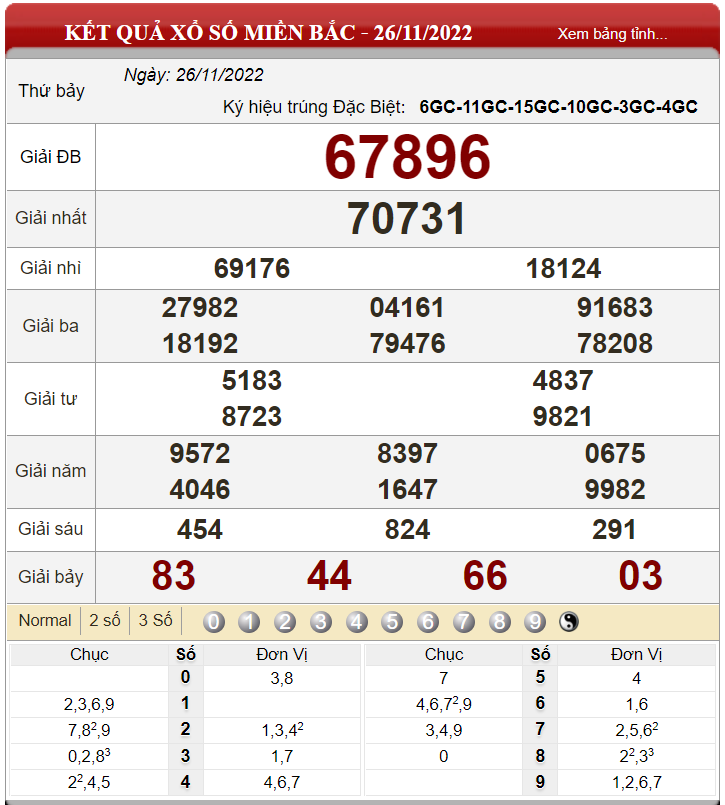The width and height of the screenshot is (725, 805).
Task: Click fifth prize number 1647
Action: [x=407, y=489]
